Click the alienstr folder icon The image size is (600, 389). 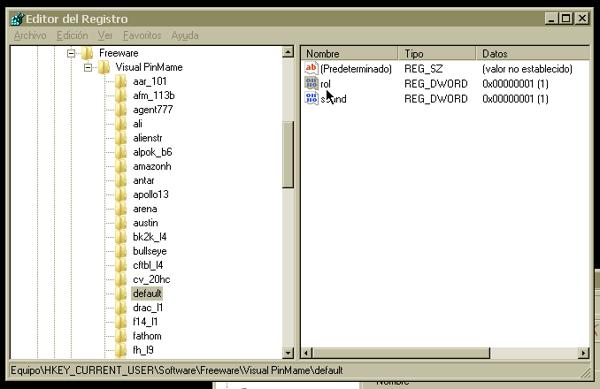coord(121,138)
